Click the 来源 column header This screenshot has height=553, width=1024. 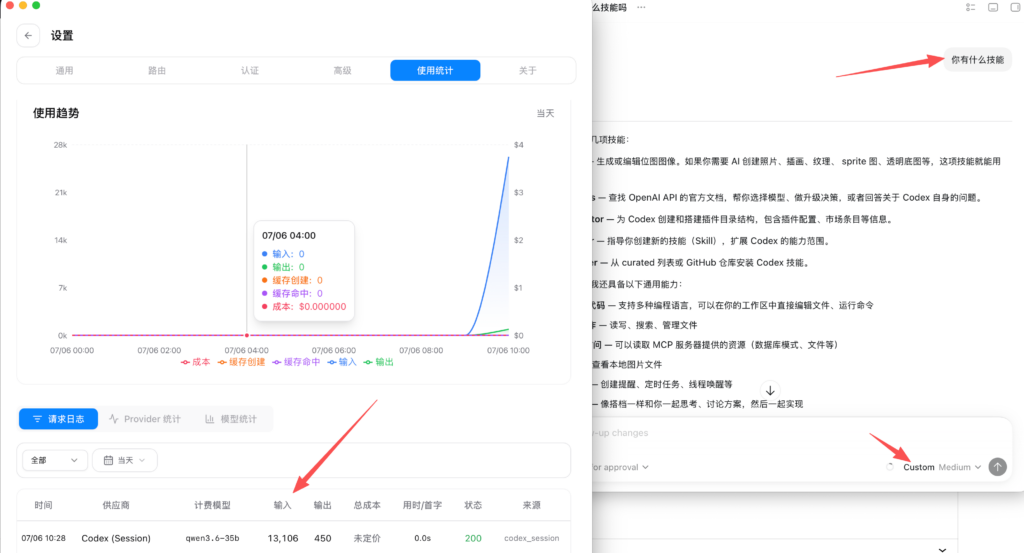click(x=532, y=505)
